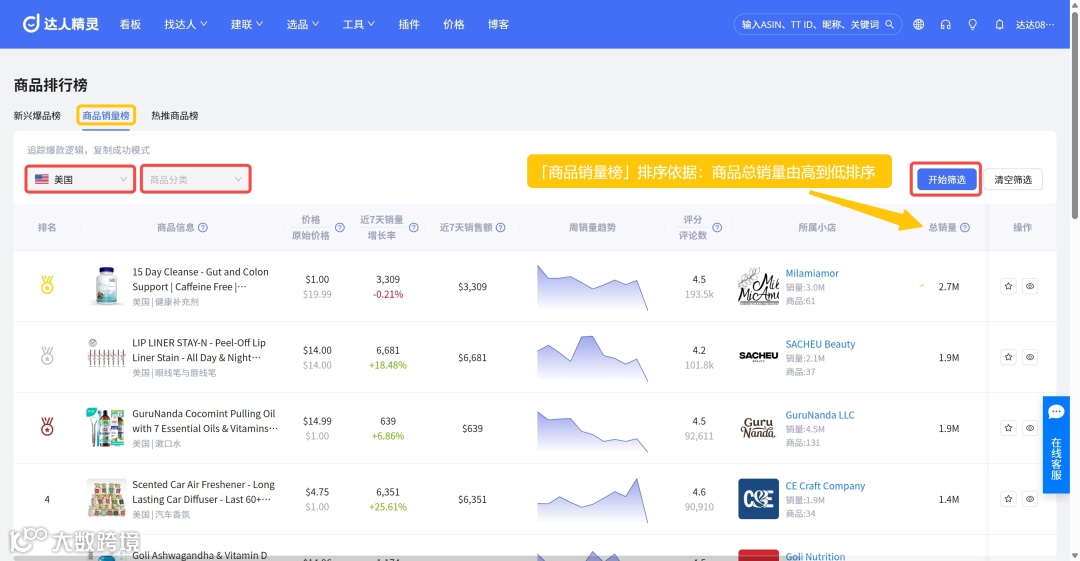Click the silver medal rank icon
The height and width of the screenshot is (561, 1080).
[x=47, y=356]
